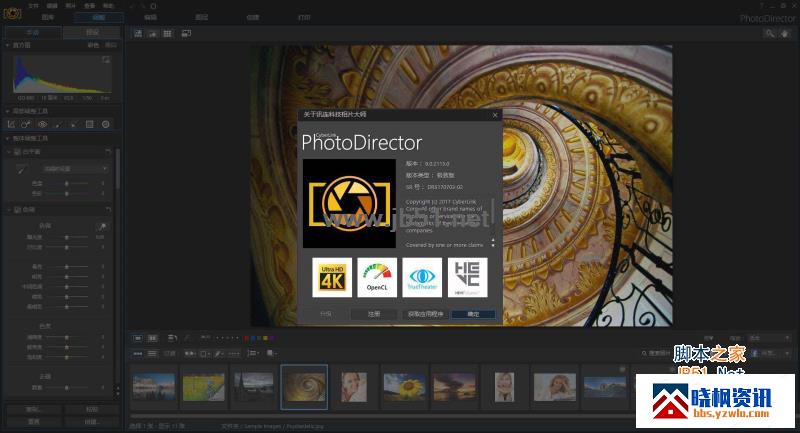
Task: Click the histogram corner display icon
Action: tap(106, 60)
